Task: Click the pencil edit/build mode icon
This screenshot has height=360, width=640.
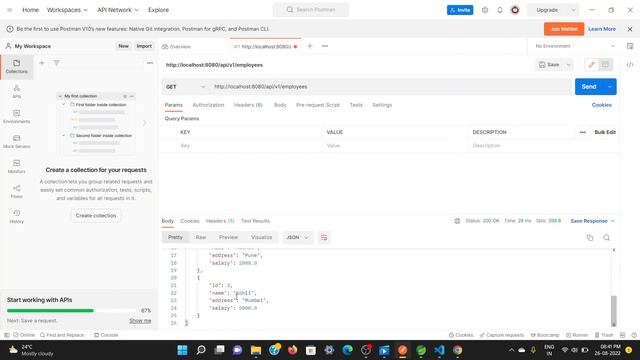Action: 591,64
